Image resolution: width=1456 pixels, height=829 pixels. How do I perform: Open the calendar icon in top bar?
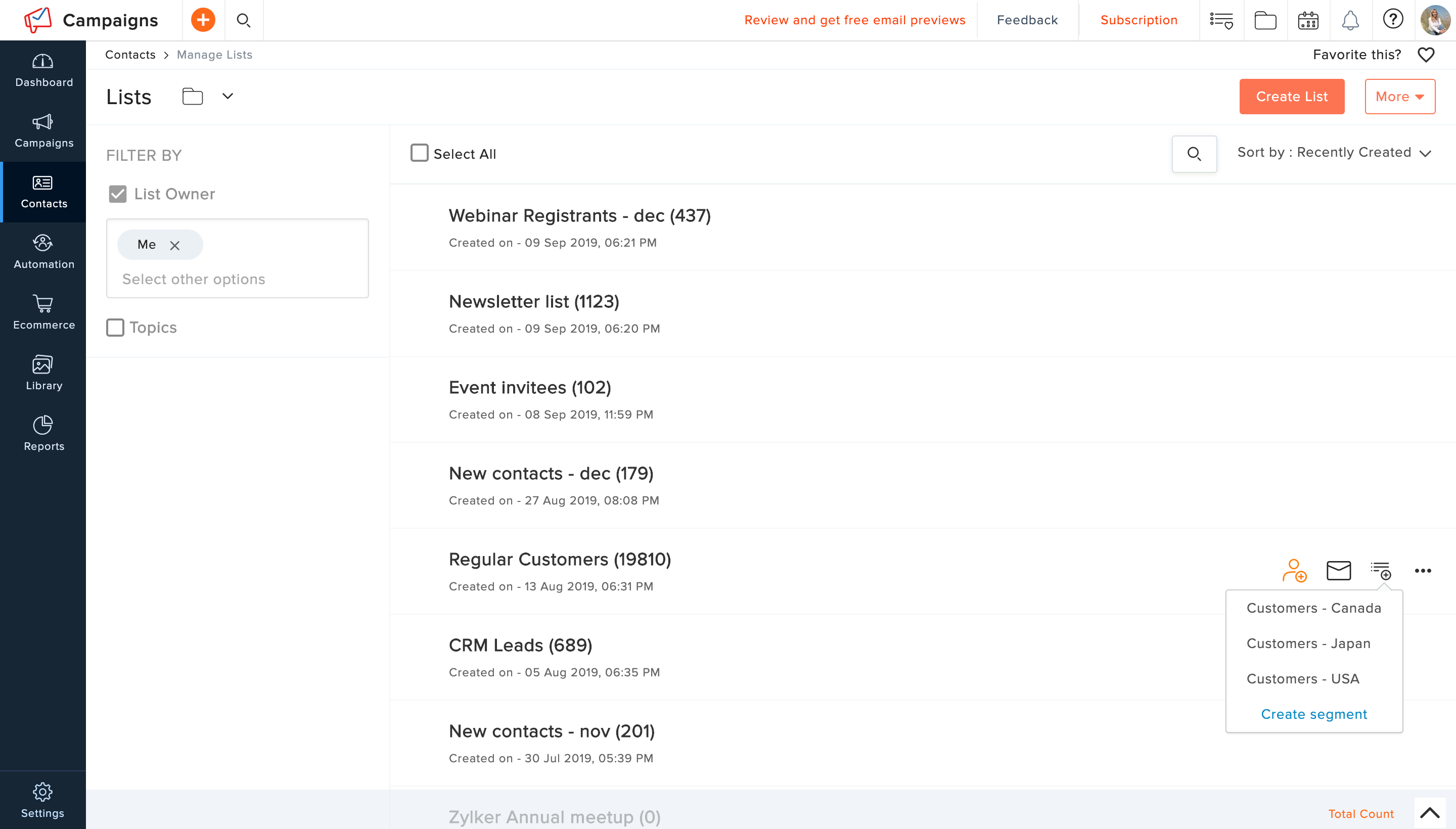(1308, 21)
